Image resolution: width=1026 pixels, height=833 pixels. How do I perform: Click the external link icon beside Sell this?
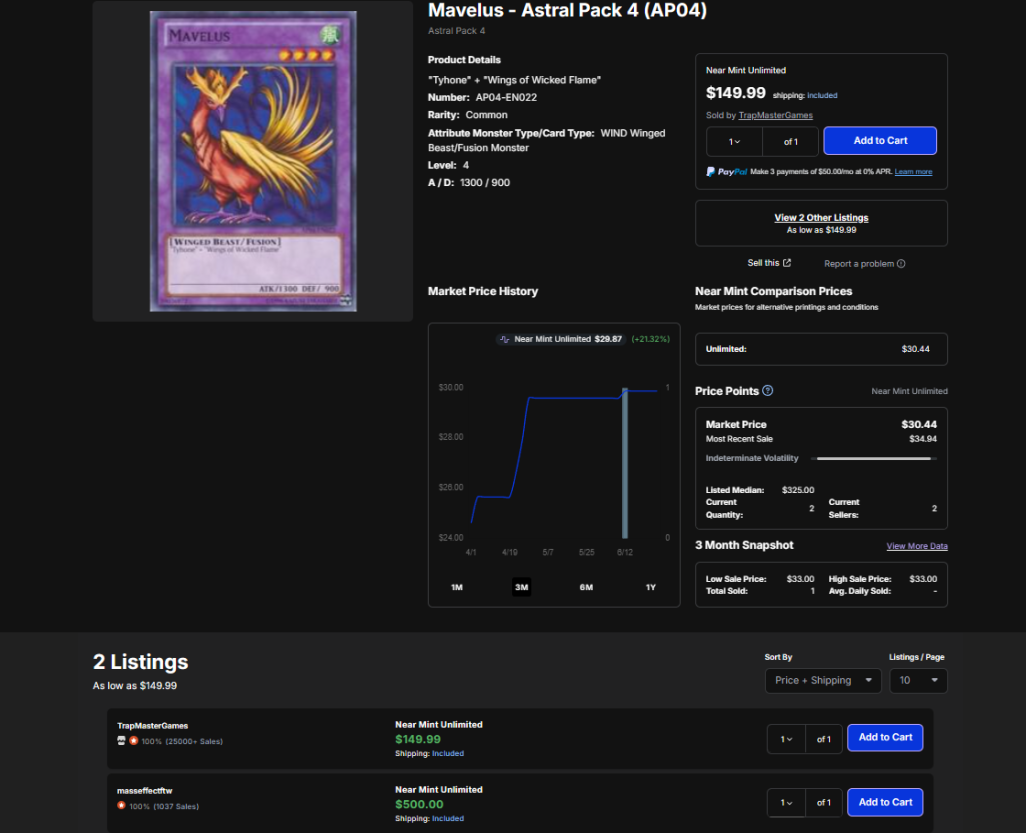pyautogui.click(x=787, y=263)
